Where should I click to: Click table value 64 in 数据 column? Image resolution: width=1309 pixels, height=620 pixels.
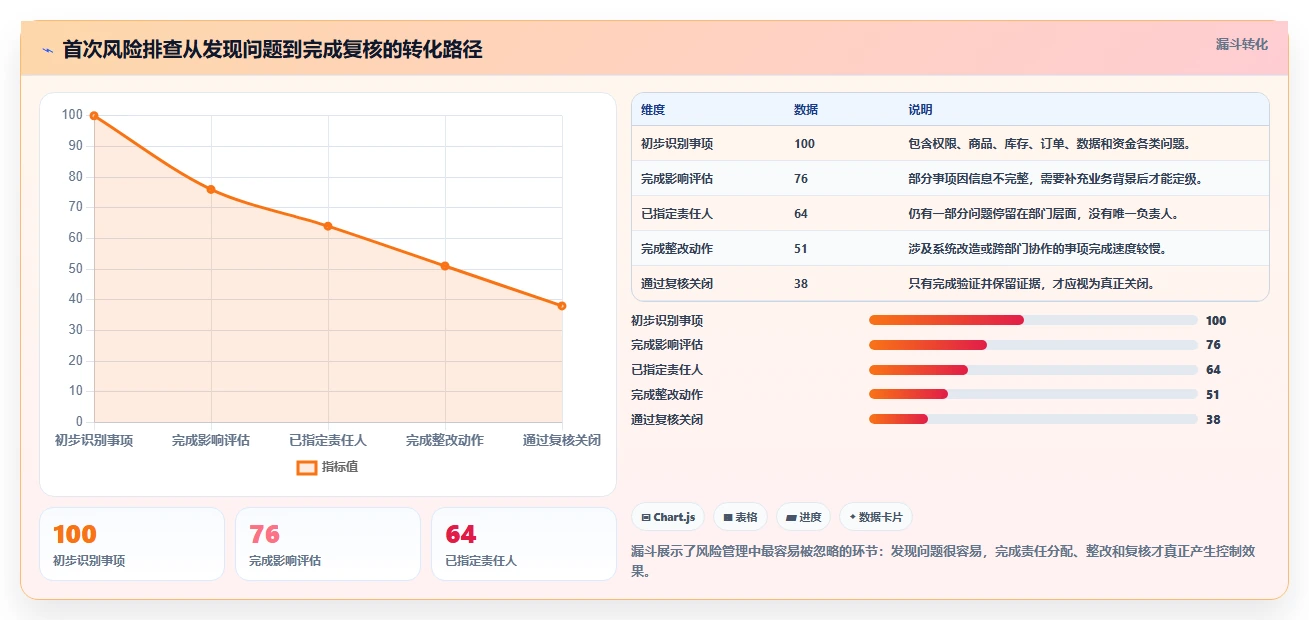point(801,214)
